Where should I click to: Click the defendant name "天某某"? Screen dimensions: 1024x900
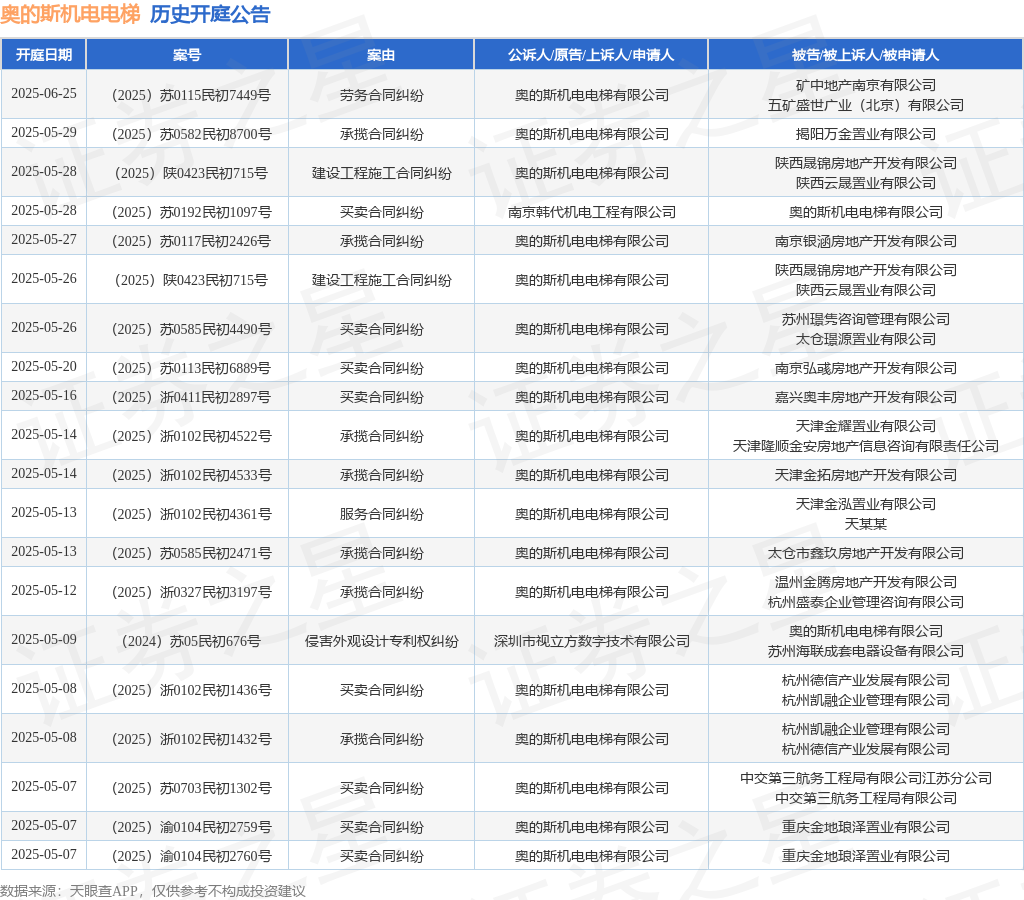point(865,524)
